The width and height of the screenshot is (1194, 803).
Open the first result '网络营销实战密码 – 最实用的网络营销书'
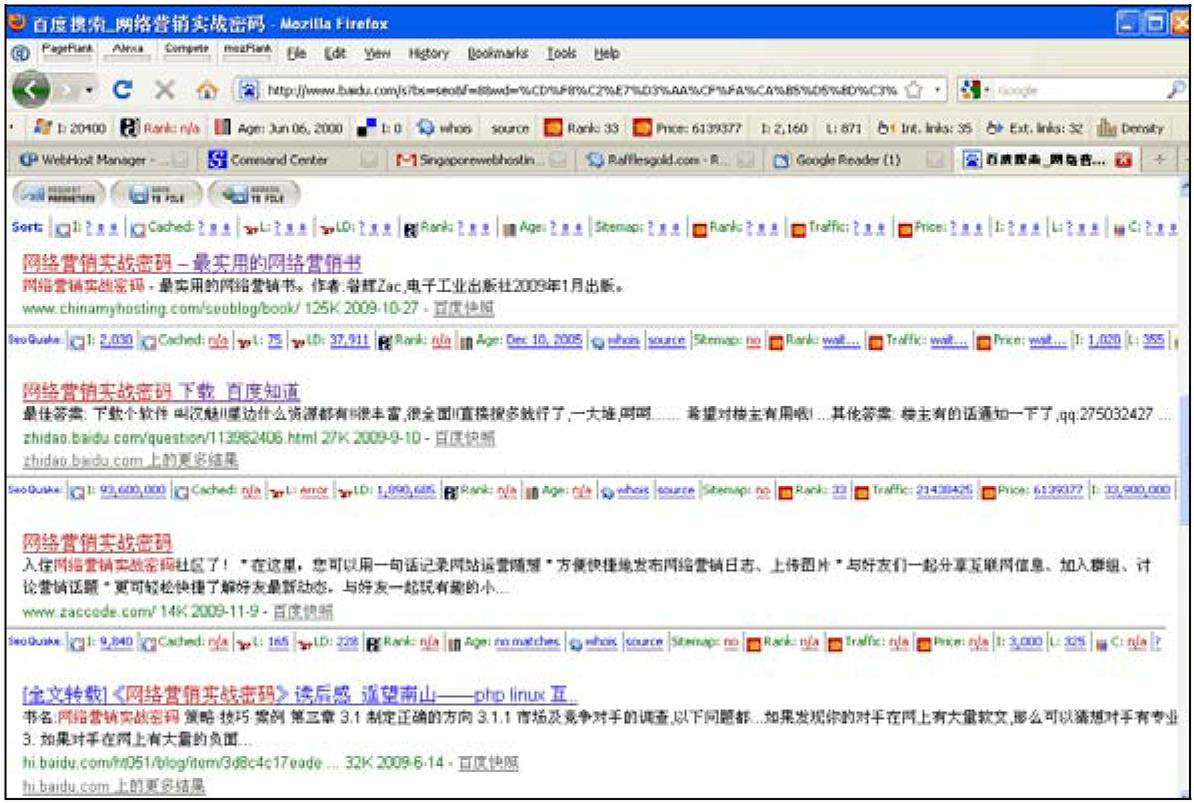pos(192,263)
